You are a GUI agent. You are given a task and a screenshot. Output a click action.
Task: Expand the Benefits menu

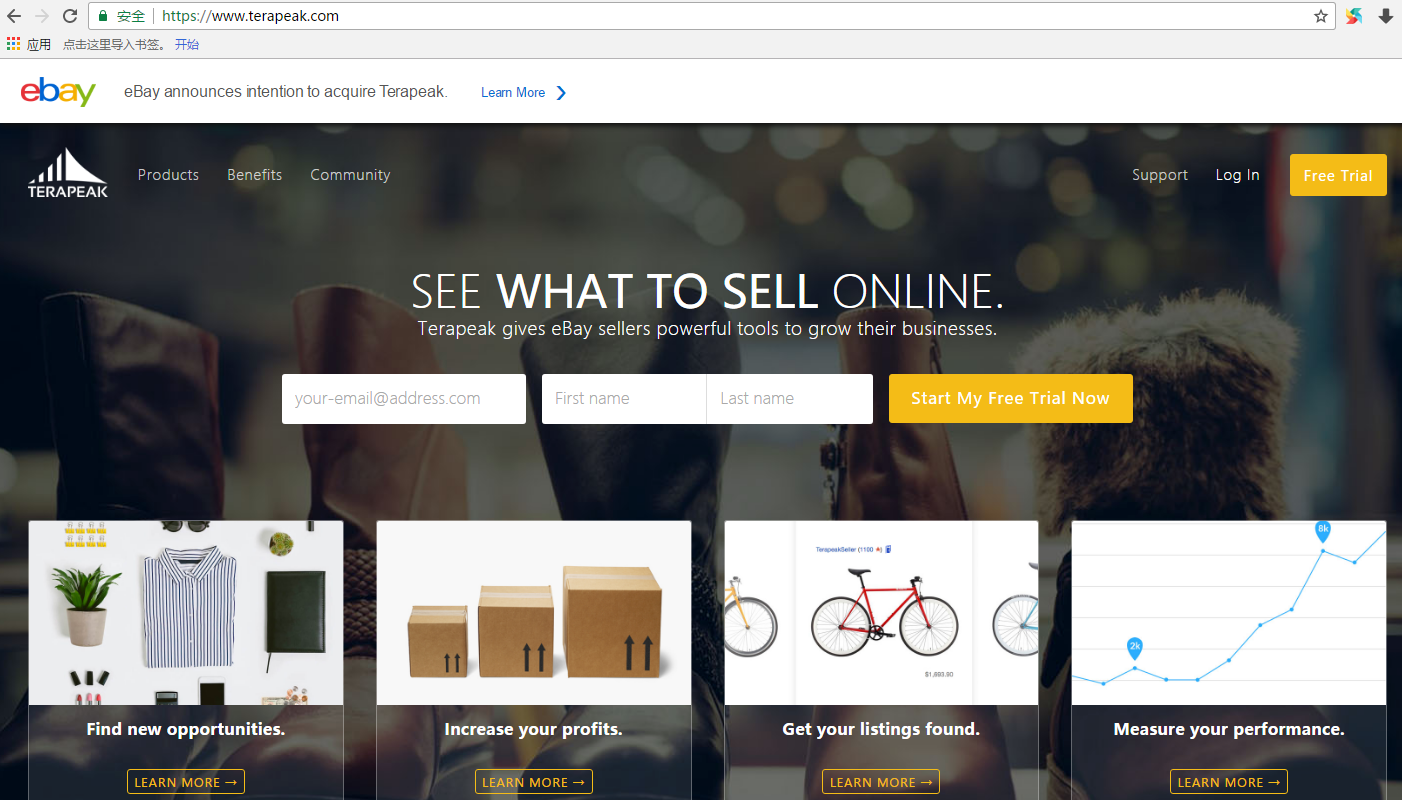(x=254, y=175)
